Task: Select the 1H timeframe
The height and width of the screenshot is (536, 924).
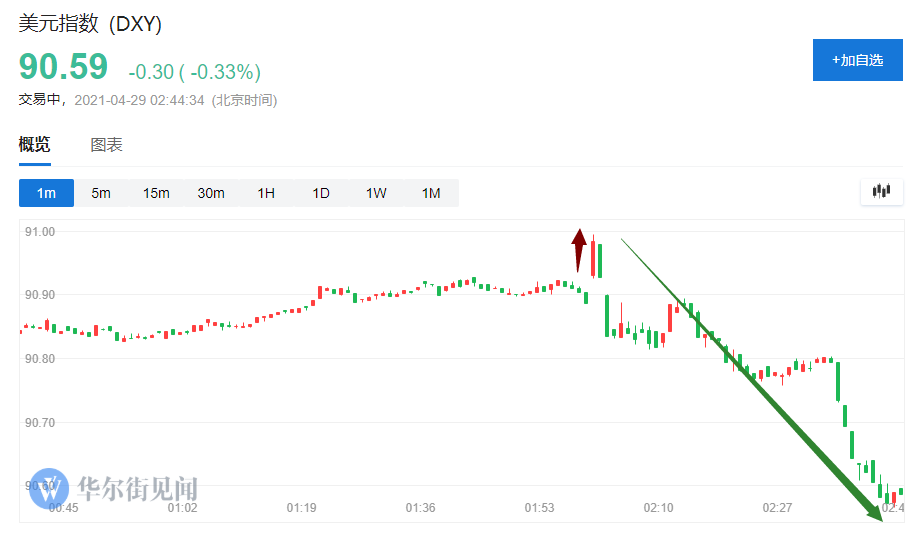Action: [266, 193]
